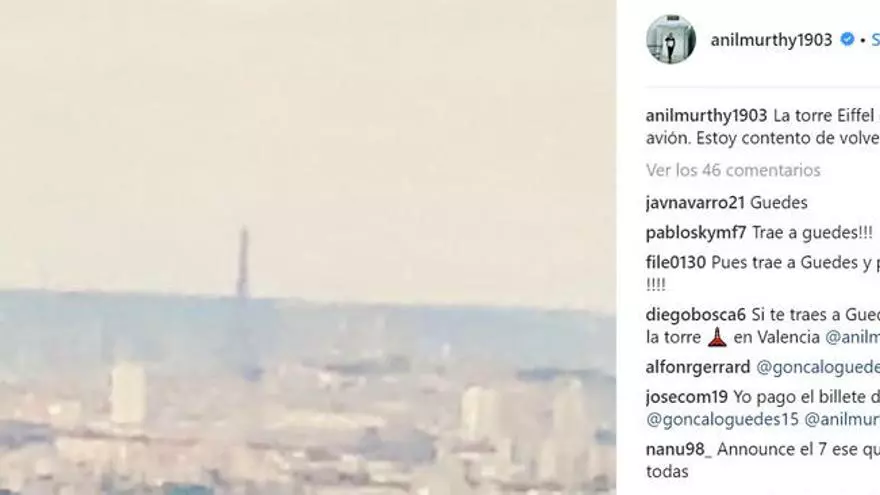Screen dimensions: 880x495
Task: Open the anilmurthy1903 profile avatar
Action: 671,39
